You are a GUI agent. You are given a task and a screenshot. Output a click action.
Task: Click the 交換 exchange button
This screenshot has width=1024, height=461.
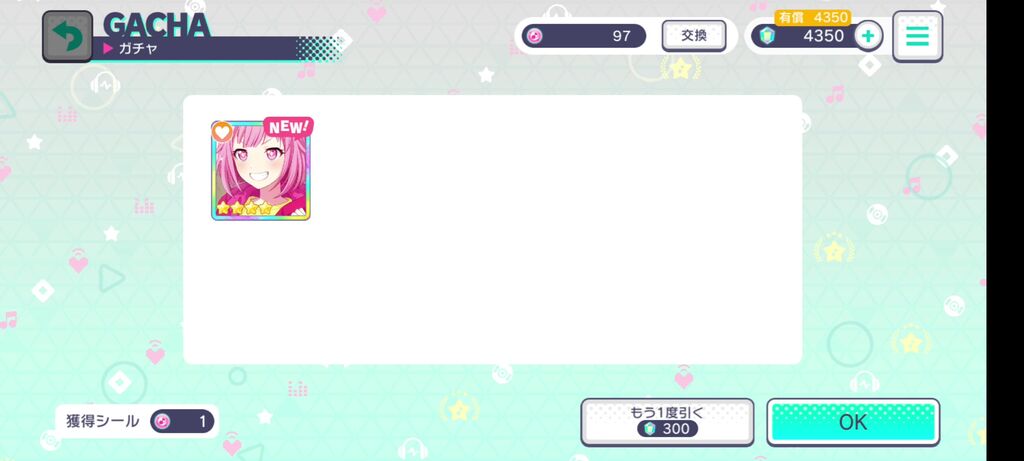click(x=694, y=36)
